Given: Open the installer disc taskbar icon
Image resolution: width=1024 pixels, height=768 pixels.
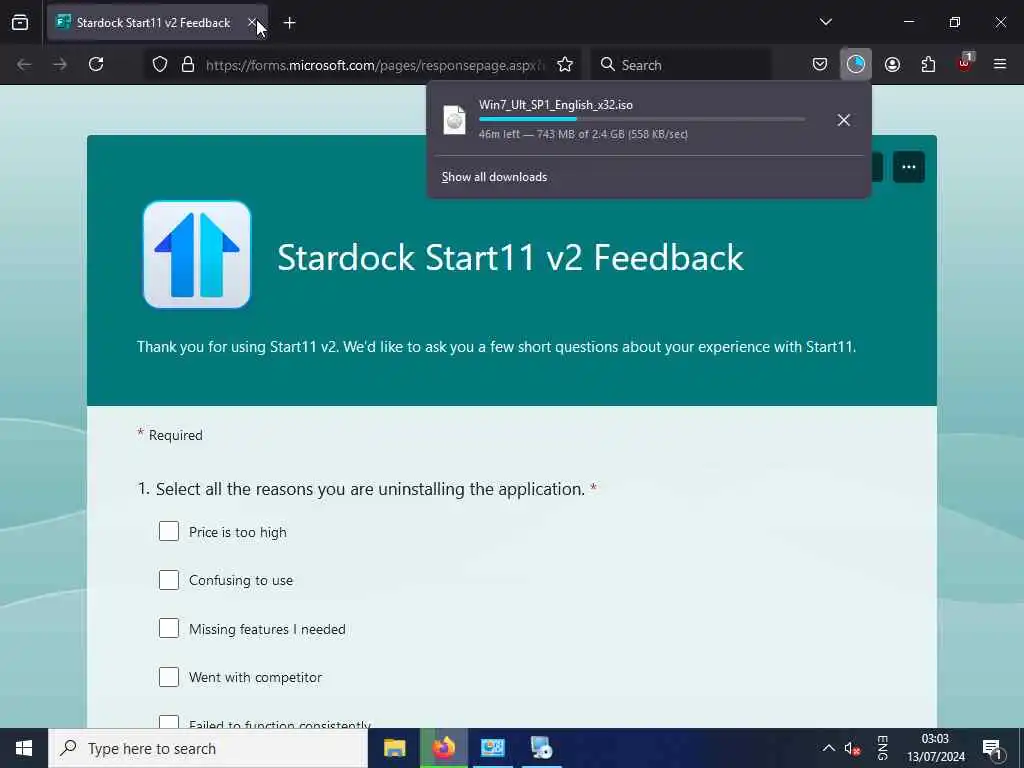Looking at the screenshot, I should coord(541,748).
